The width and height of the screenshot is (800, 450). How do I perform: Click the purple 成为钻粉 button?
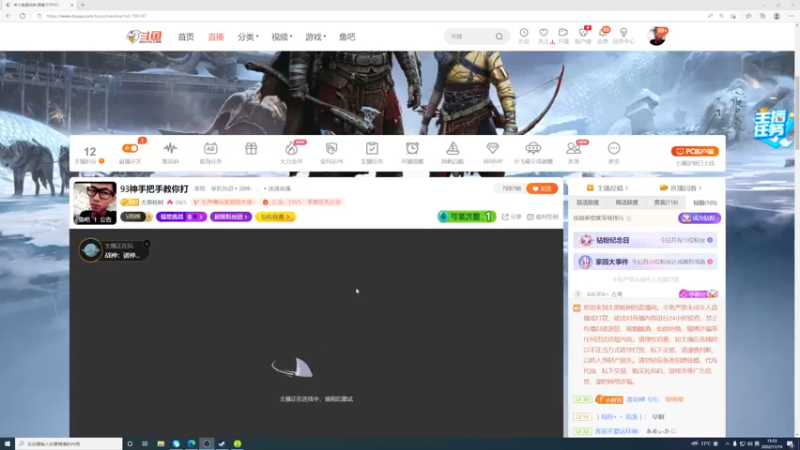699,218
